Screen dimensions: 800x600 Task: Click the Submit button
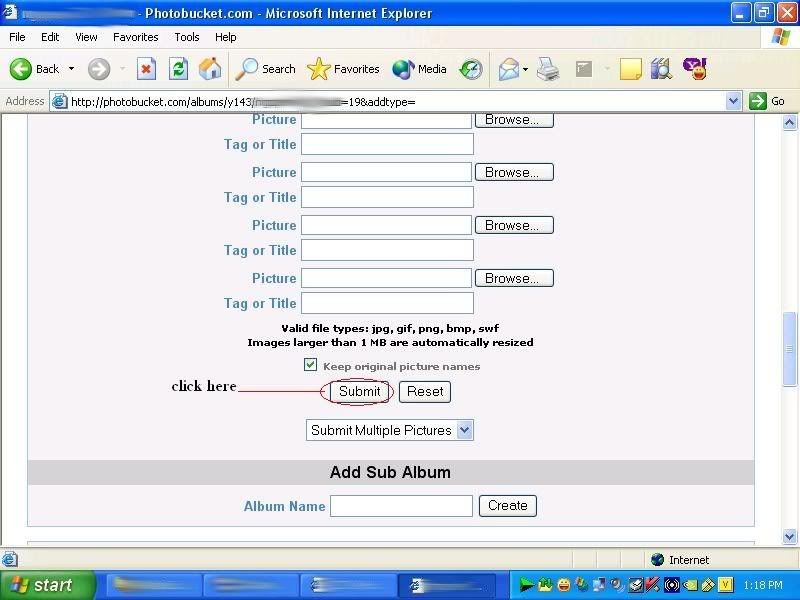point(360,392)
